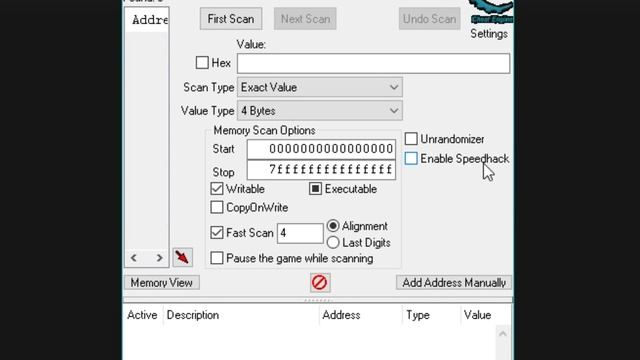Open the Value Type dropdown
Viewport: 640px width, 360px height.
(x=320, y=111)
